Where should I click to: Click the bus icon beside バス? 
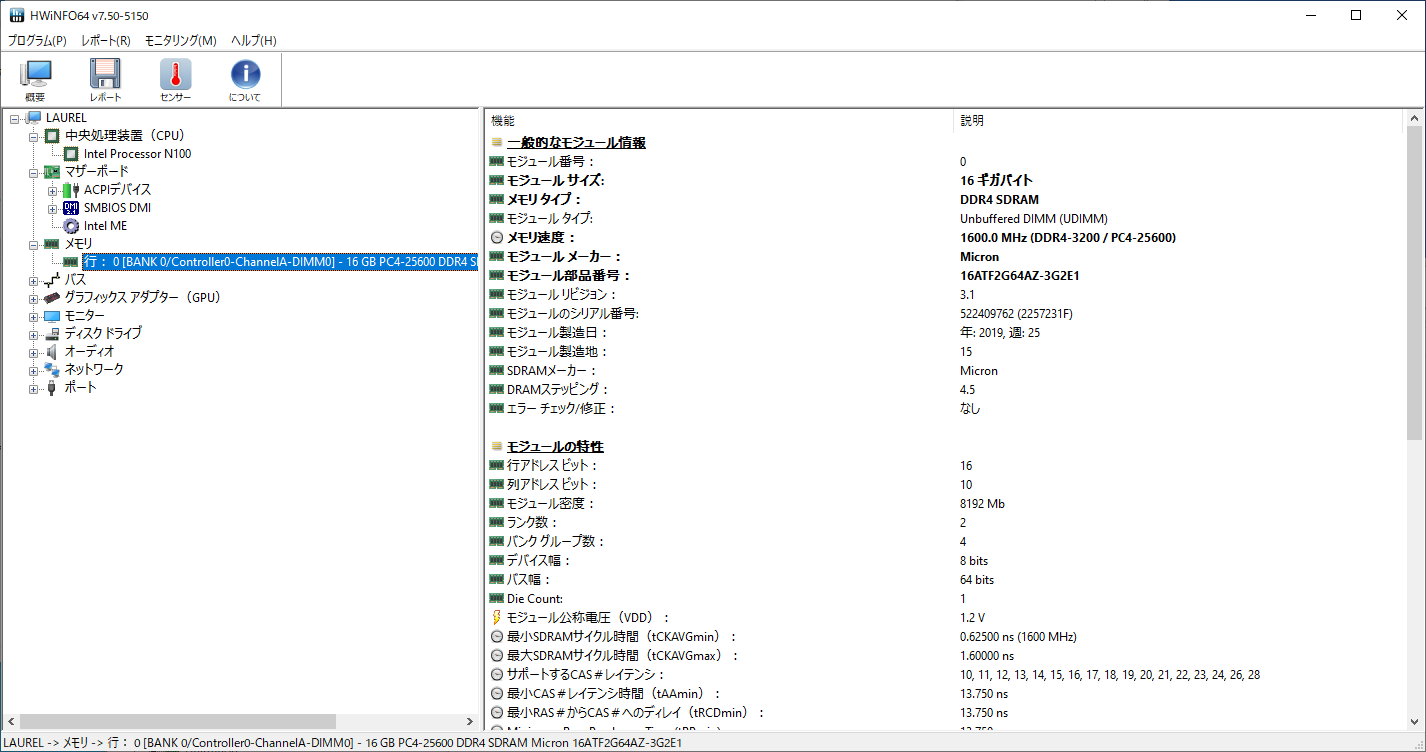[52, 280]
